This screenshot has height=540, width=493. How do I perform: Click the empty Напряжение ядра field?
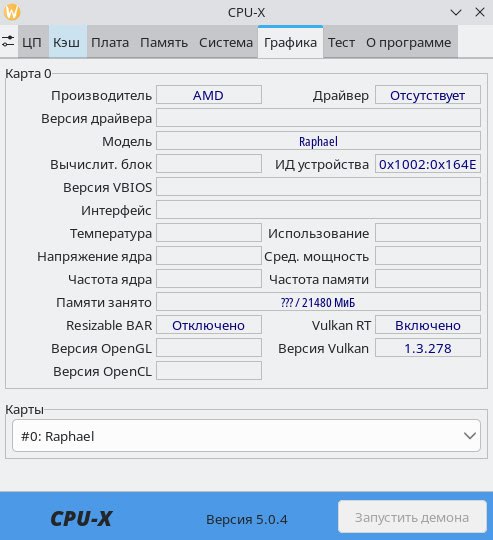tap(209, 256)
